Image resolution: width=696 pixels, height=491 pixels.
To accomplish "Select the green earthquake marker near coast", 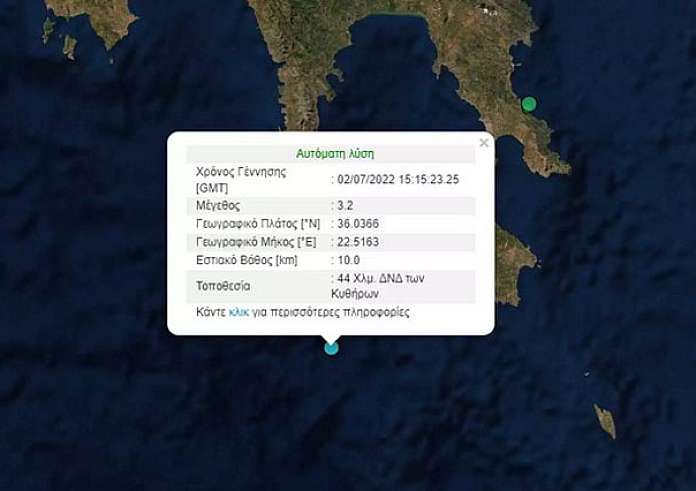I will tap(528, 104).
